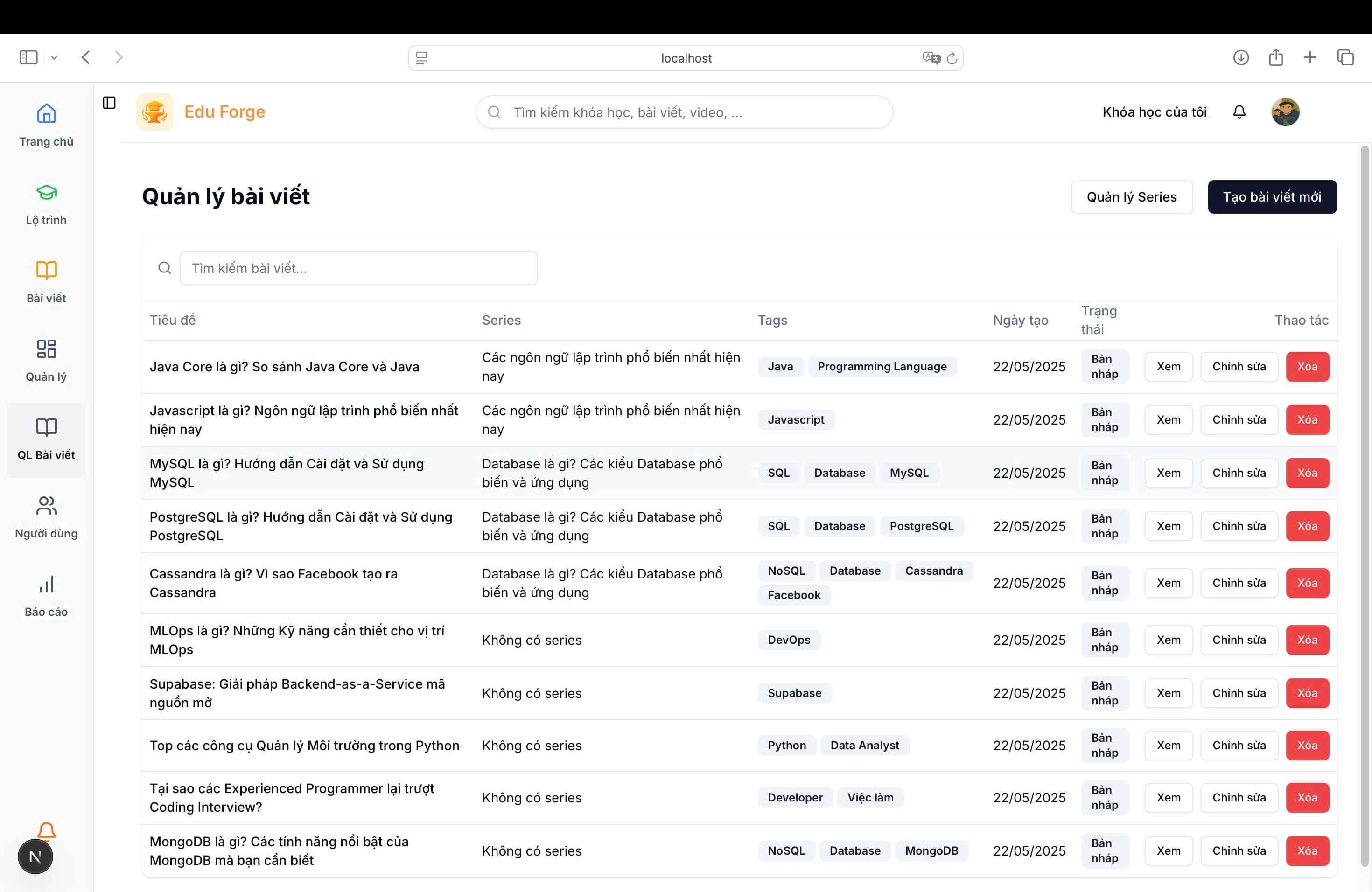The width and height of the screenshot is (1372, 892).
Task: Open the Lộ trình graduation cap icon
Action: coord(46,192)
